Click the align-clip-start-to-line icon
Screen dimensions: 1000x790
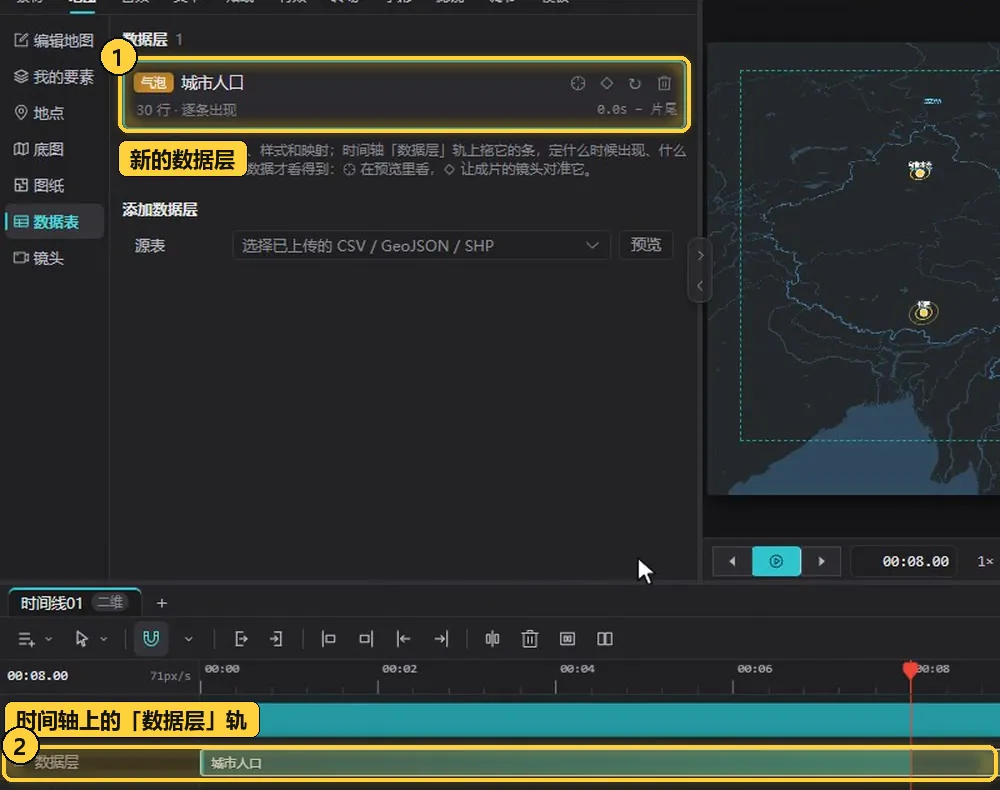328,639
